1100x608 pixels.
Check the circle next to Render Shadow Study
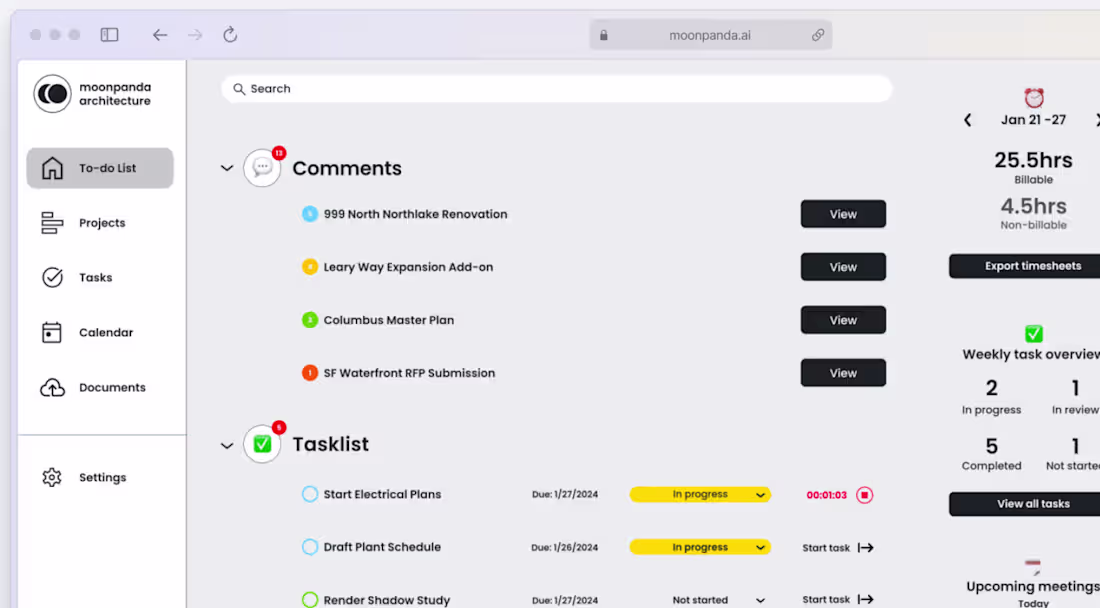(x=309, y=599)
